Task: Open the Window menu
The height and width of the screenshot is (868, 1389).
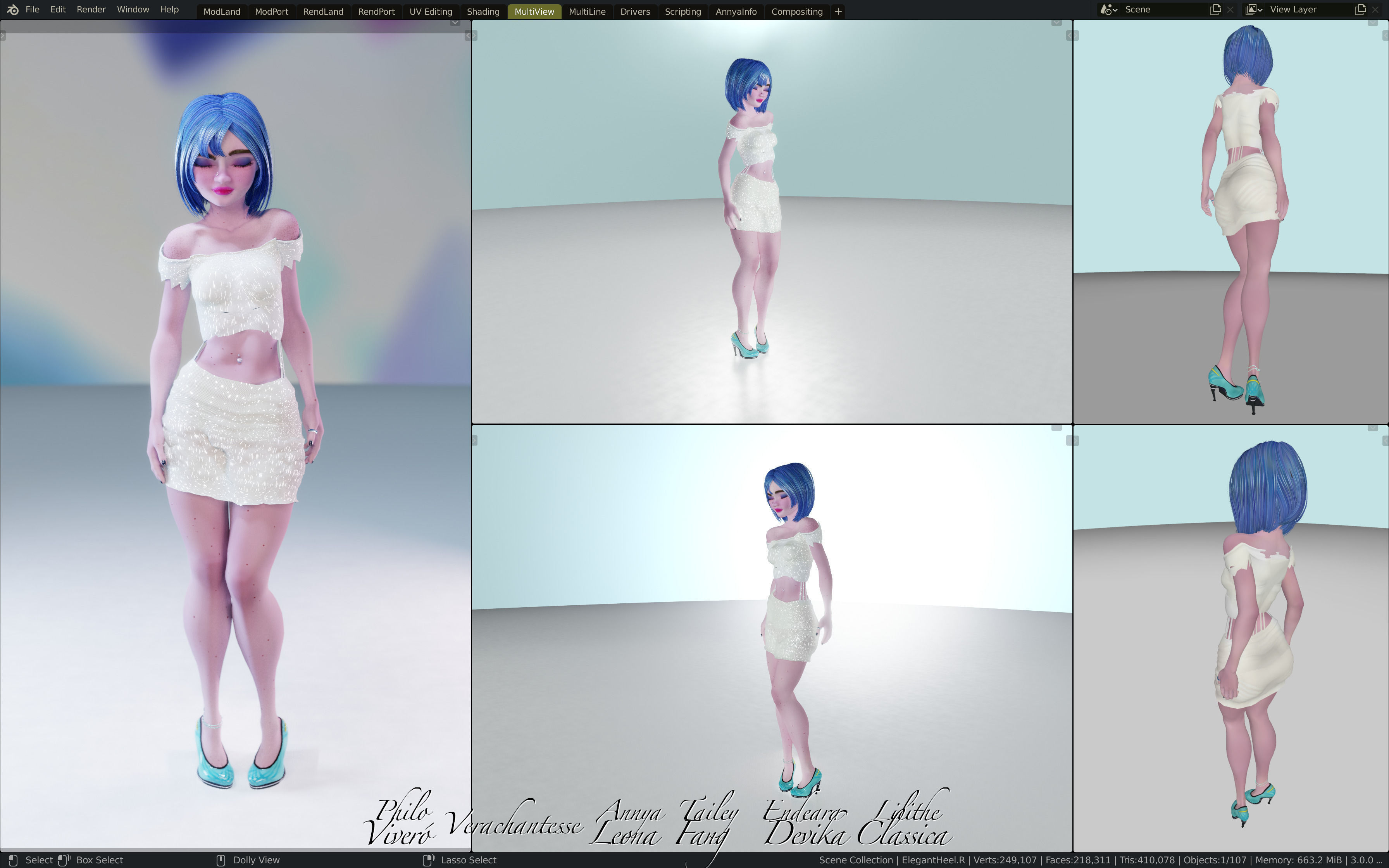Action: pos(133,10)
